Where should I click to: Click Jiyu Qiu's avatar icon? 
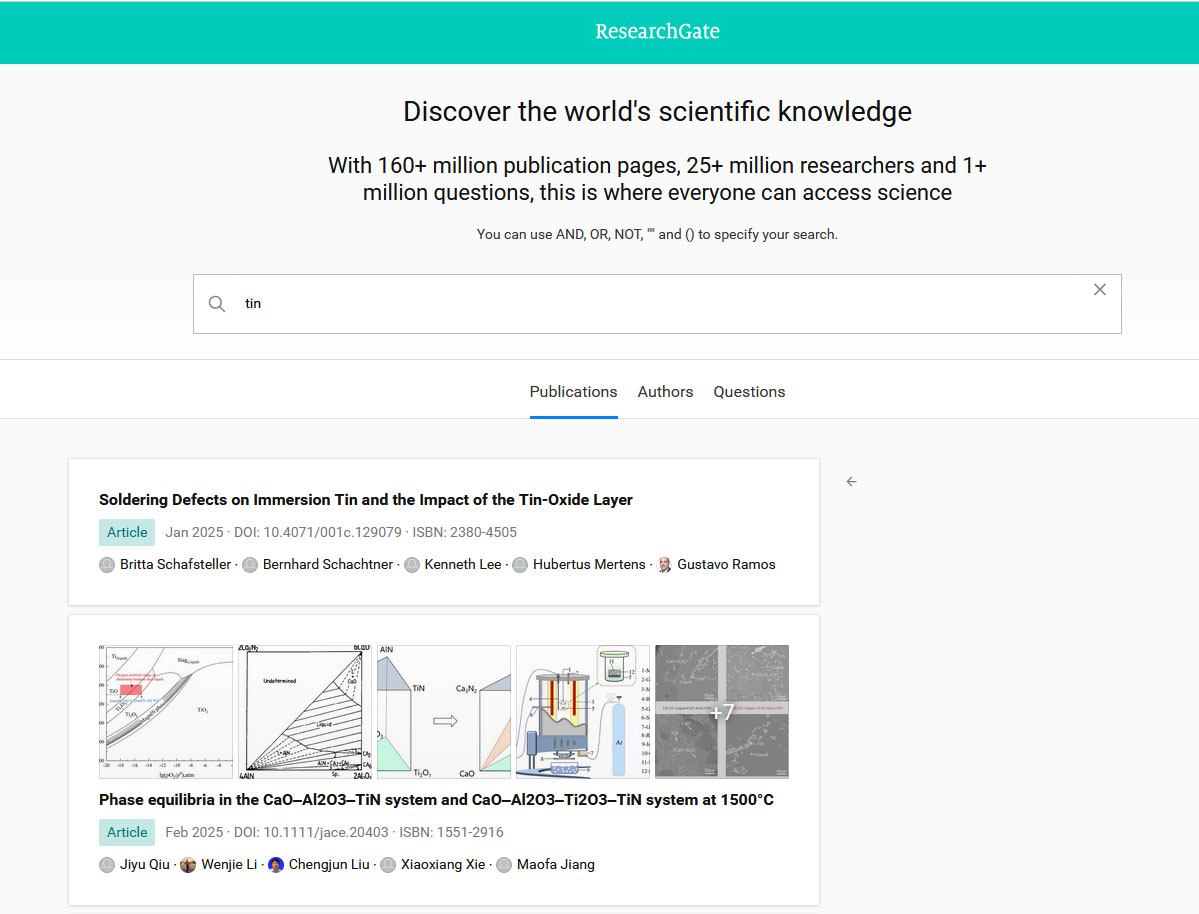(107, 864)
